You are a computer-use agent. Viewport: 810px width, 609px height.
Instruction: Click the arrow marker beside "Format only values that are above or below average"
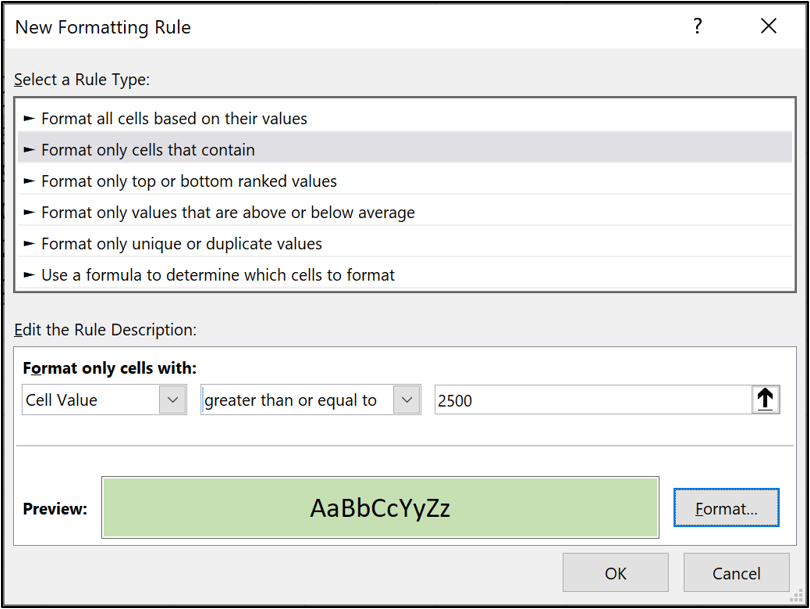pos(29,212)
